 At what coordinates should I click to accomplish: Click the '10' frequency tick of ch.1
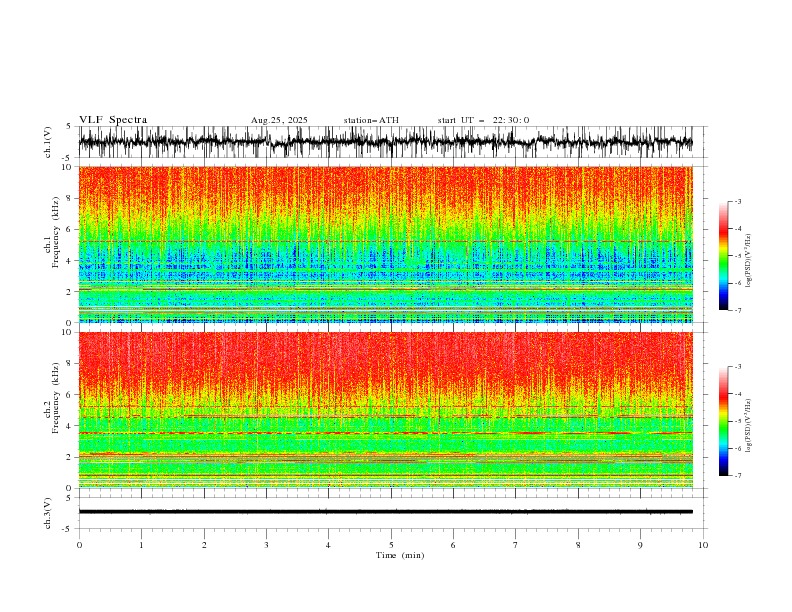click(68, 167)
